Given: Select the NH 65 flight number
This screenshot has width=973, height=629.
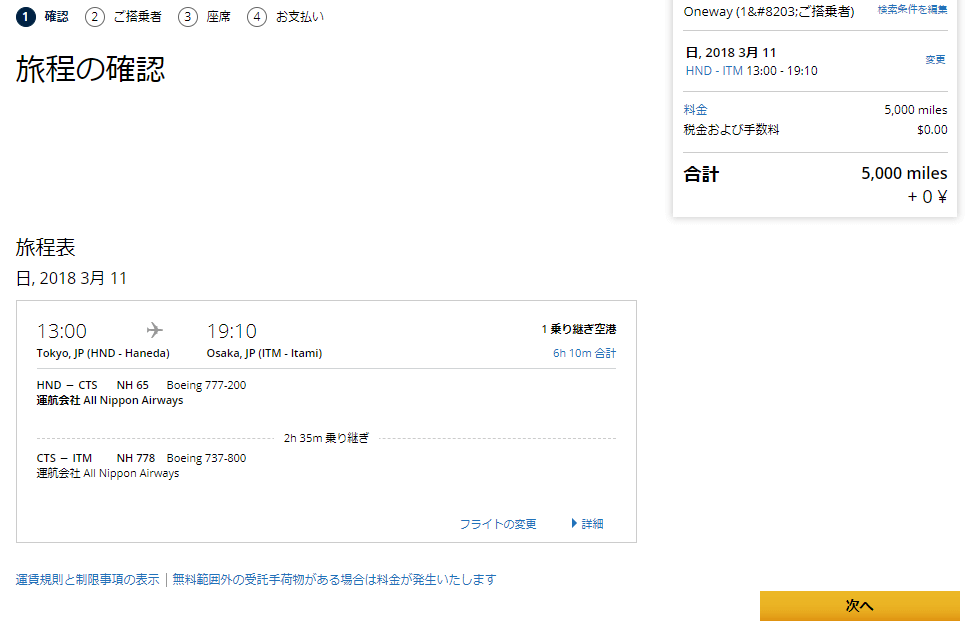Looking at the screenshot, I should (x=132, y=386).
